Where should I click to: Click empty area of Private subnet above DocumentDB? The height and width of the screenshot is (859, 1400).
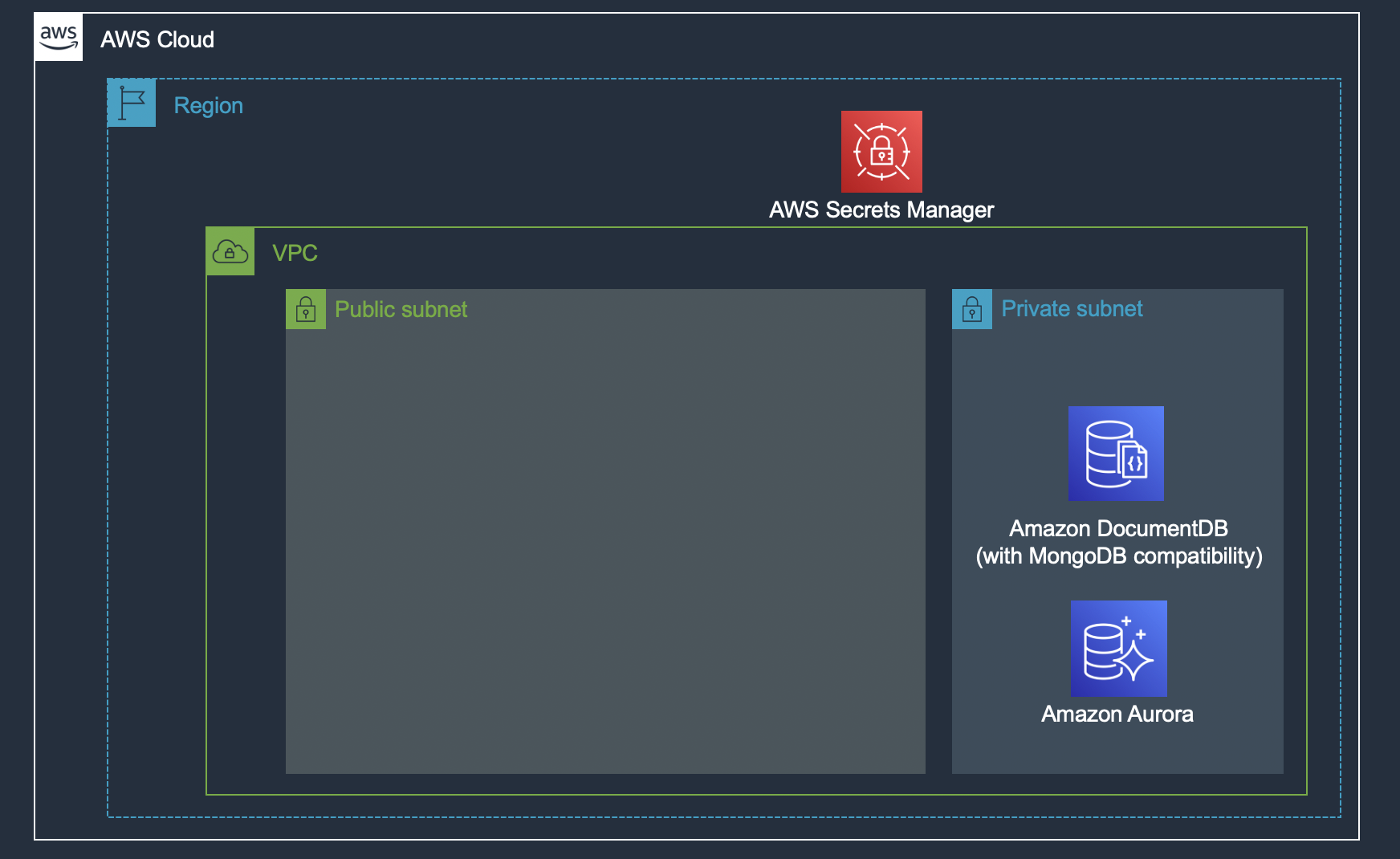(x=1117, y=365)
